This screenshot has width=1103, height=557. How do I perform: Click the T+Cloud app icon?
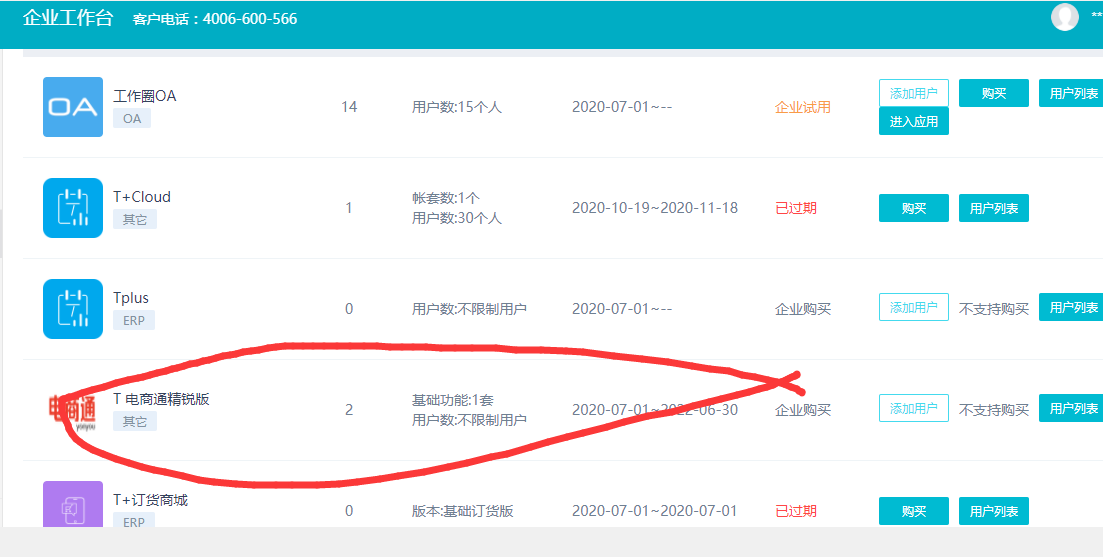(x=73, y=208)
